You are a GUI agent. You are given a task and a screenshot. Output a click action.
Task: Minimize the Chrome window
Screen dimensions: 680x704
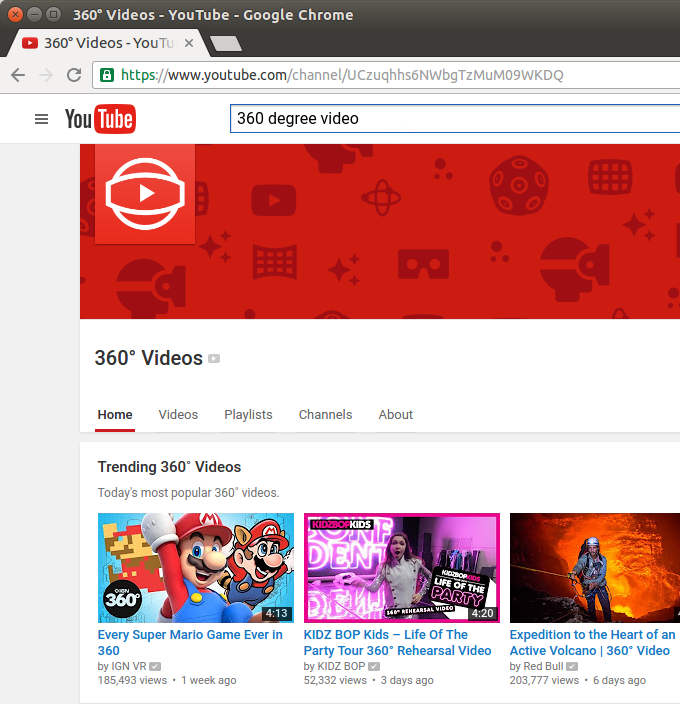(35, 14)
